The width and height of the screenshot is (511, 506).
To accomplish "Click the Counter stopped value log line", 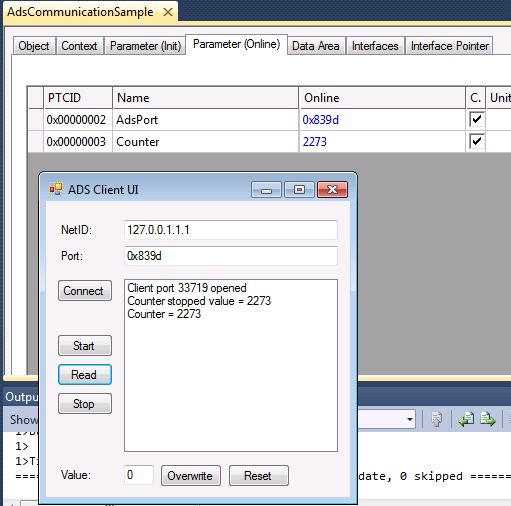I will tap(199, 301).
